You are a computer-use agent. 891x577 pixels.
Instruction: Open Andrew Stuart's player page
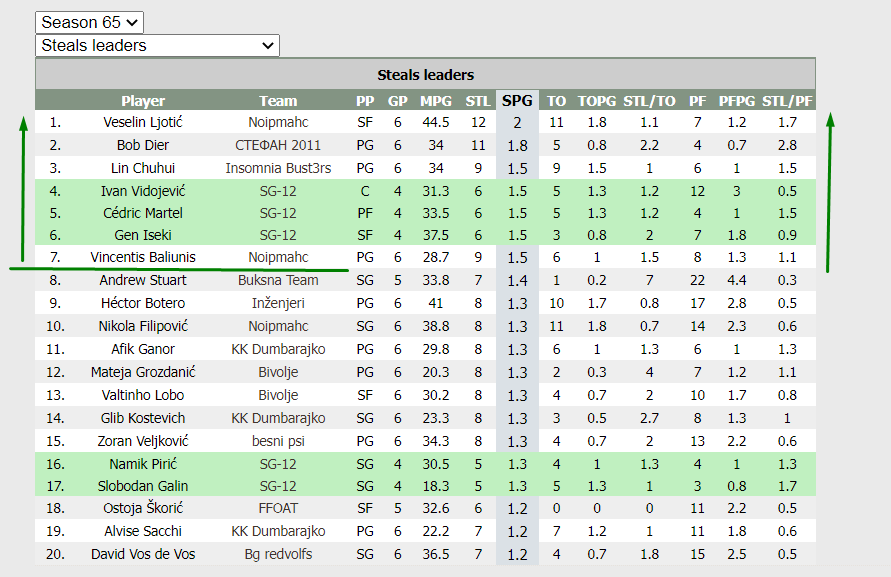tap(143, 280)
